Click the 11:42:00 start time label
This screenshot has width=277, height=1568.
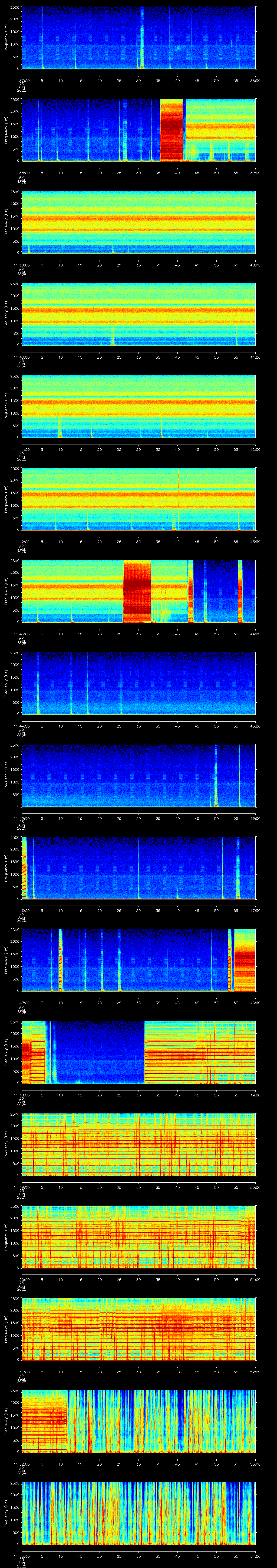point(21,542)
